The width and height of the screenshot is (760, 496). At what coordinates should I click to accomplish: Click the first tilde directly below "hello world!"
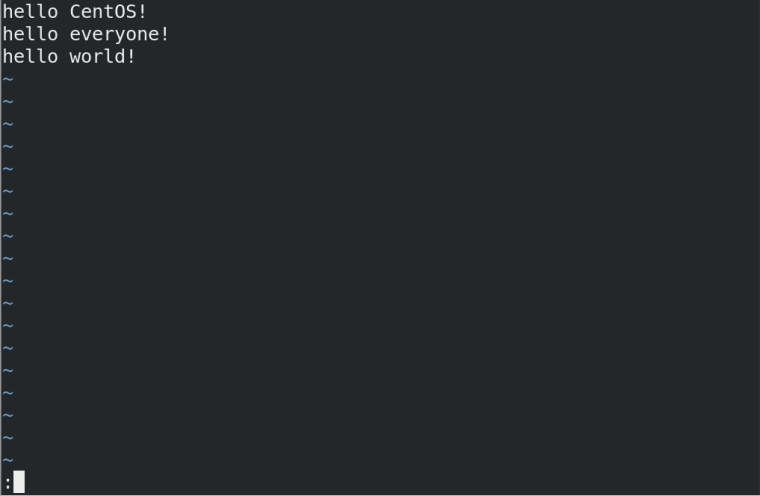point(8,79)
